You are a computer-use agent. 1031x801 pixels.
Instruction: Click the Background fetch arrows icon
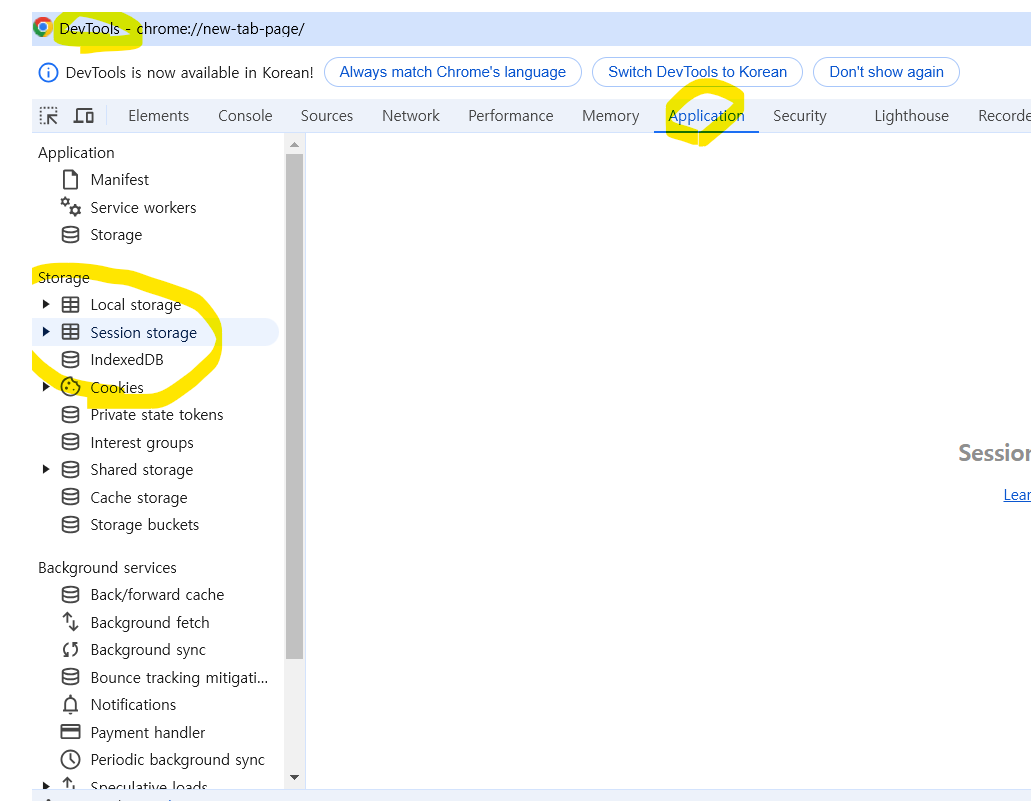[70, 622]
